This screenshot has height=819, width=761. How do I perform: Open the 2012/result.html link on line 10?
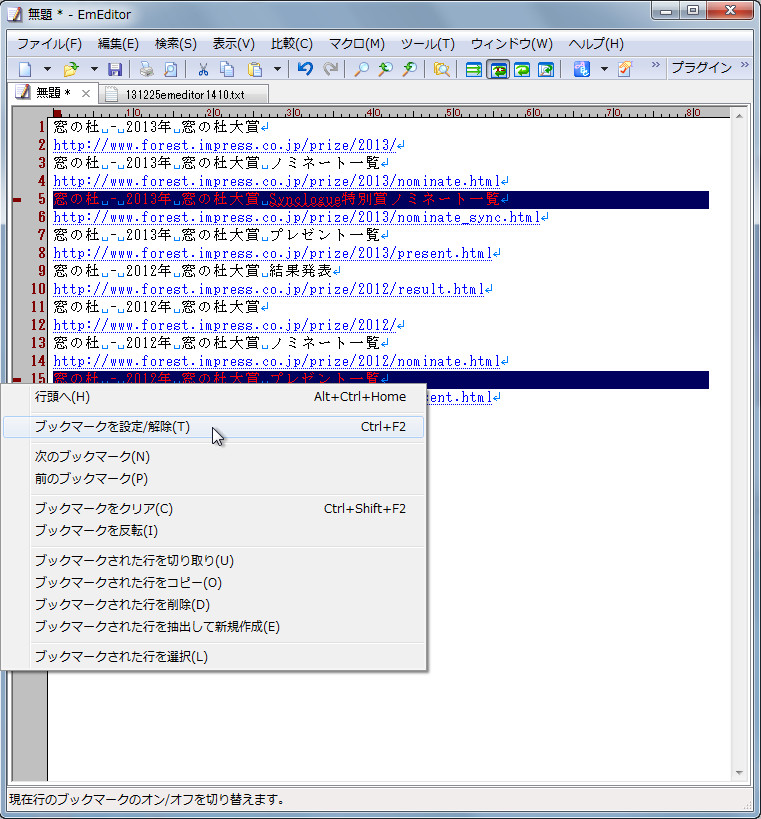[x=268, y=289]
